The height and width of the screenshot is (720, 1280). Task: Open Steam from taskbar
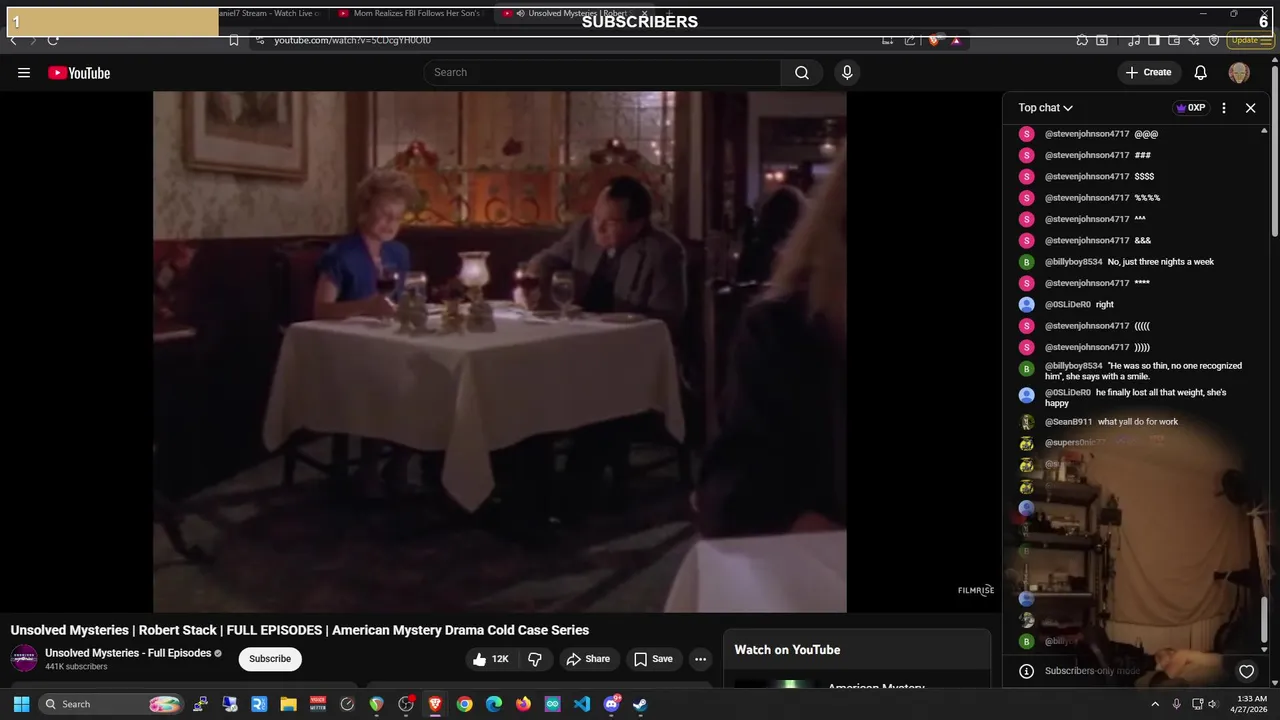pyautogui.click(x=641, y=704)
